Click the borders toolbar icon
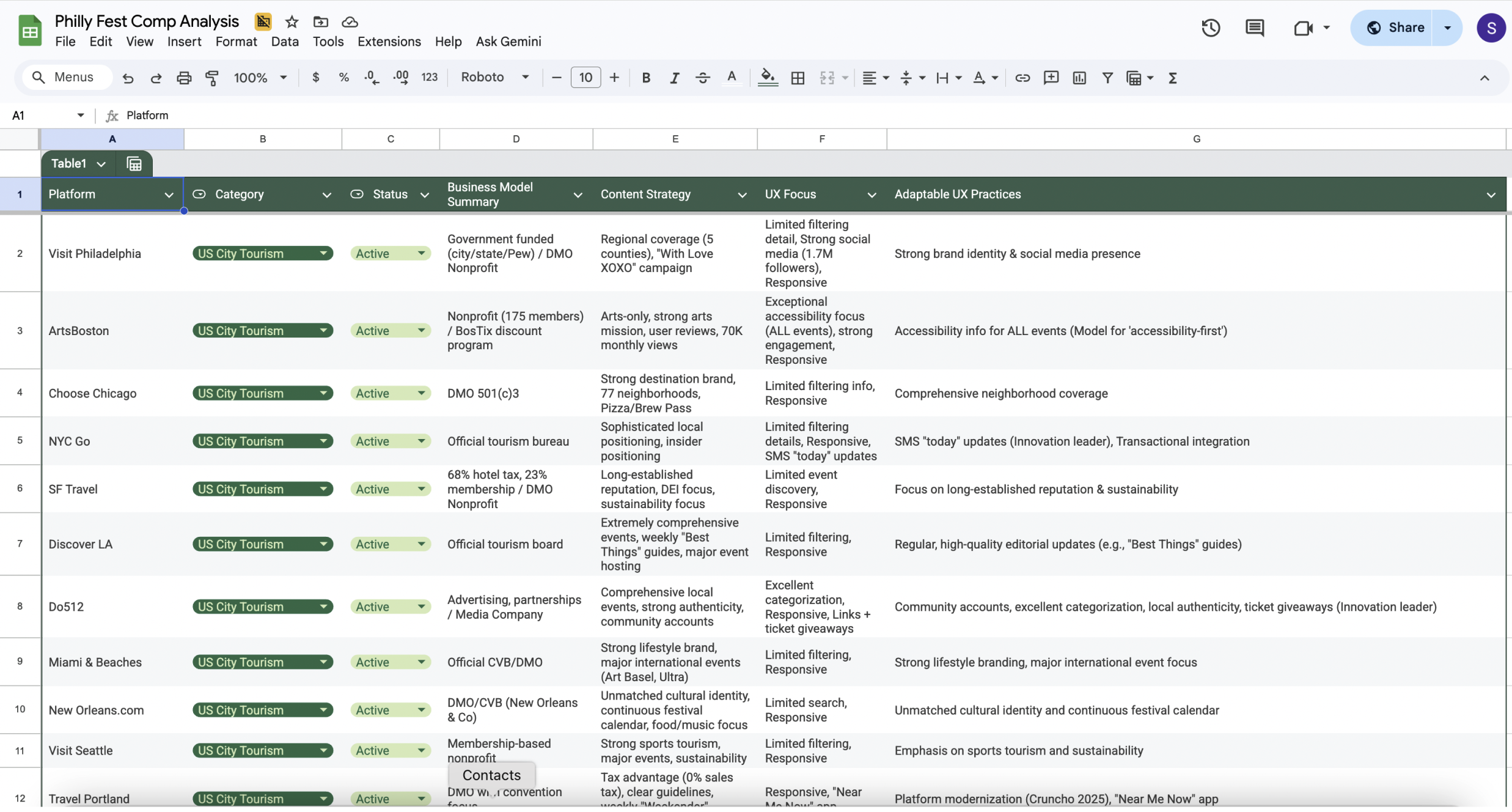 tap(797, 78)
